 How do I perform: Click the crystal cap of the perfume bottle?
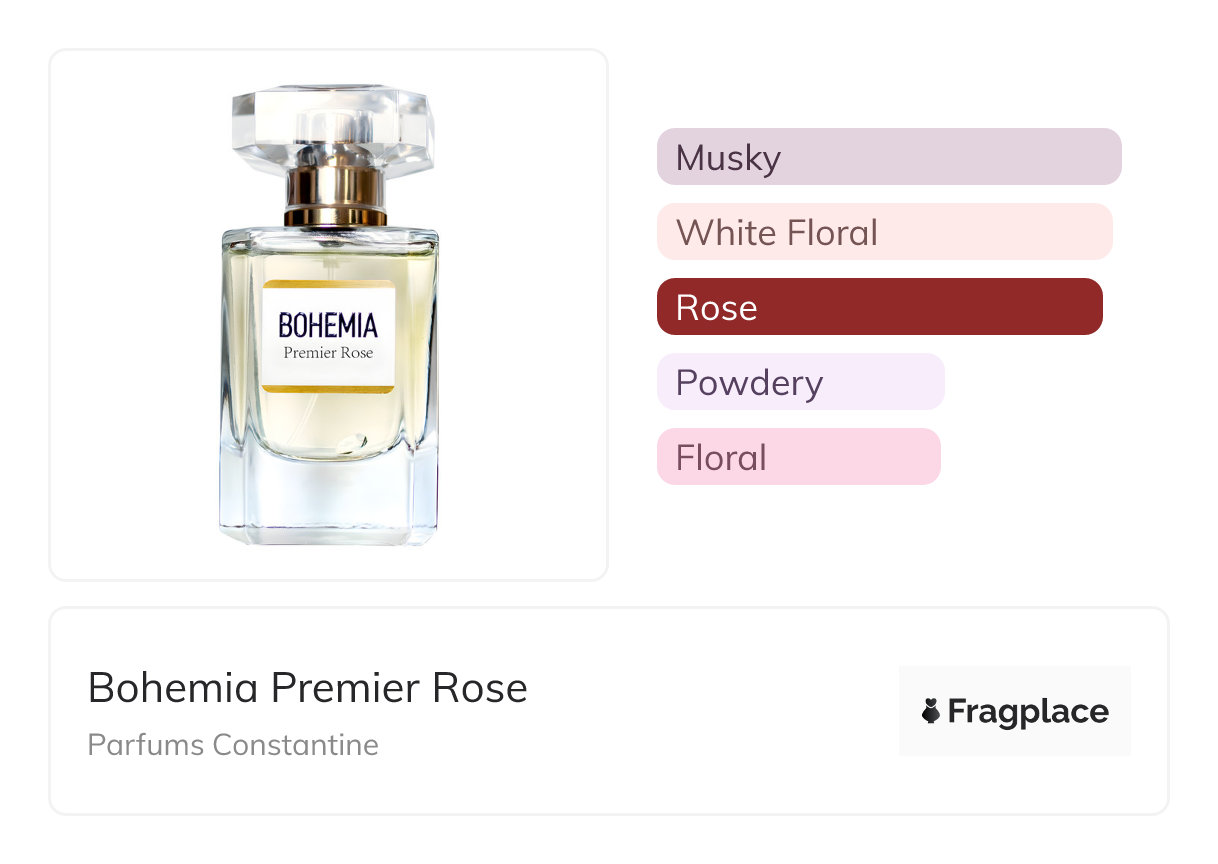pos(333,124)
